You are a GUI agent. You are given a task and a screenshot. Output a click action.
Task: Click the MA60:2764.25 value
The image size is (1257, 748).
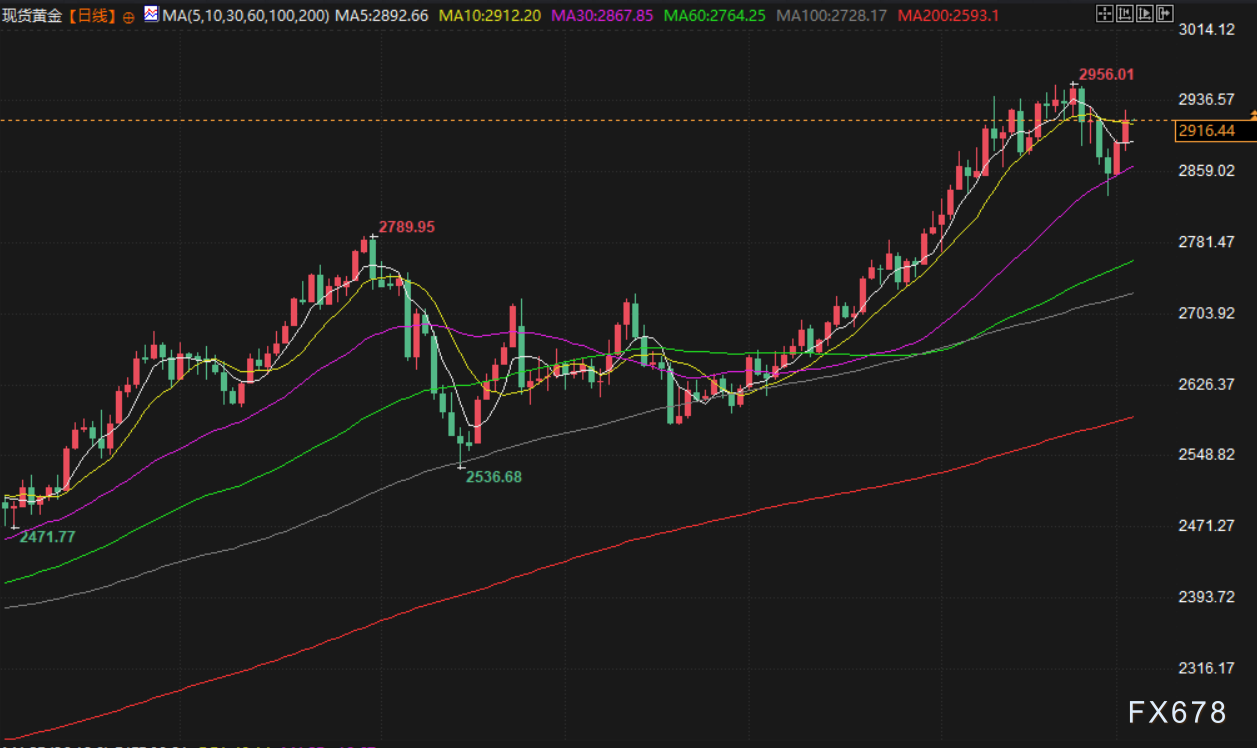coord(715,16)
